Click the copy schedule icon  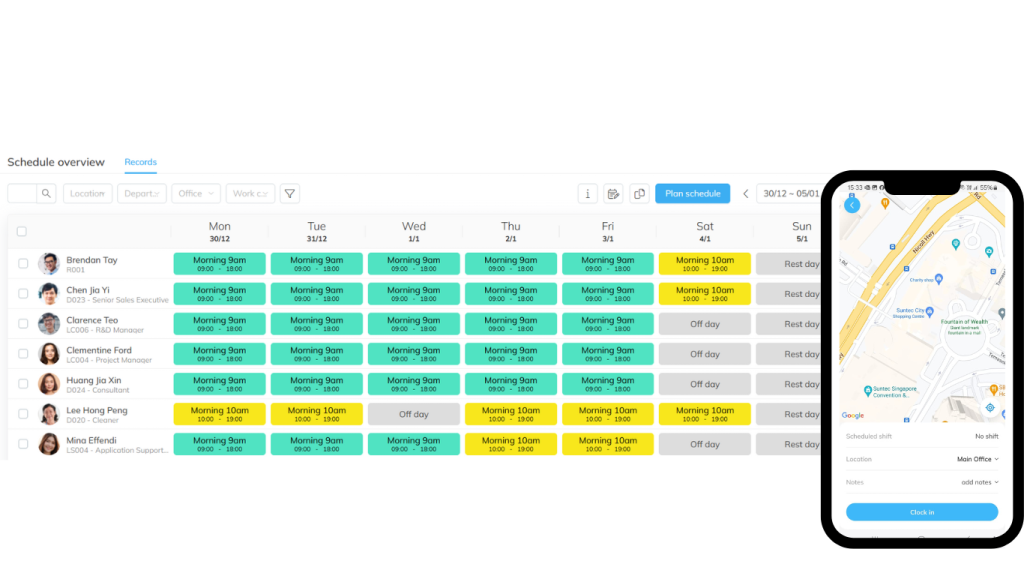click(639, 193)
